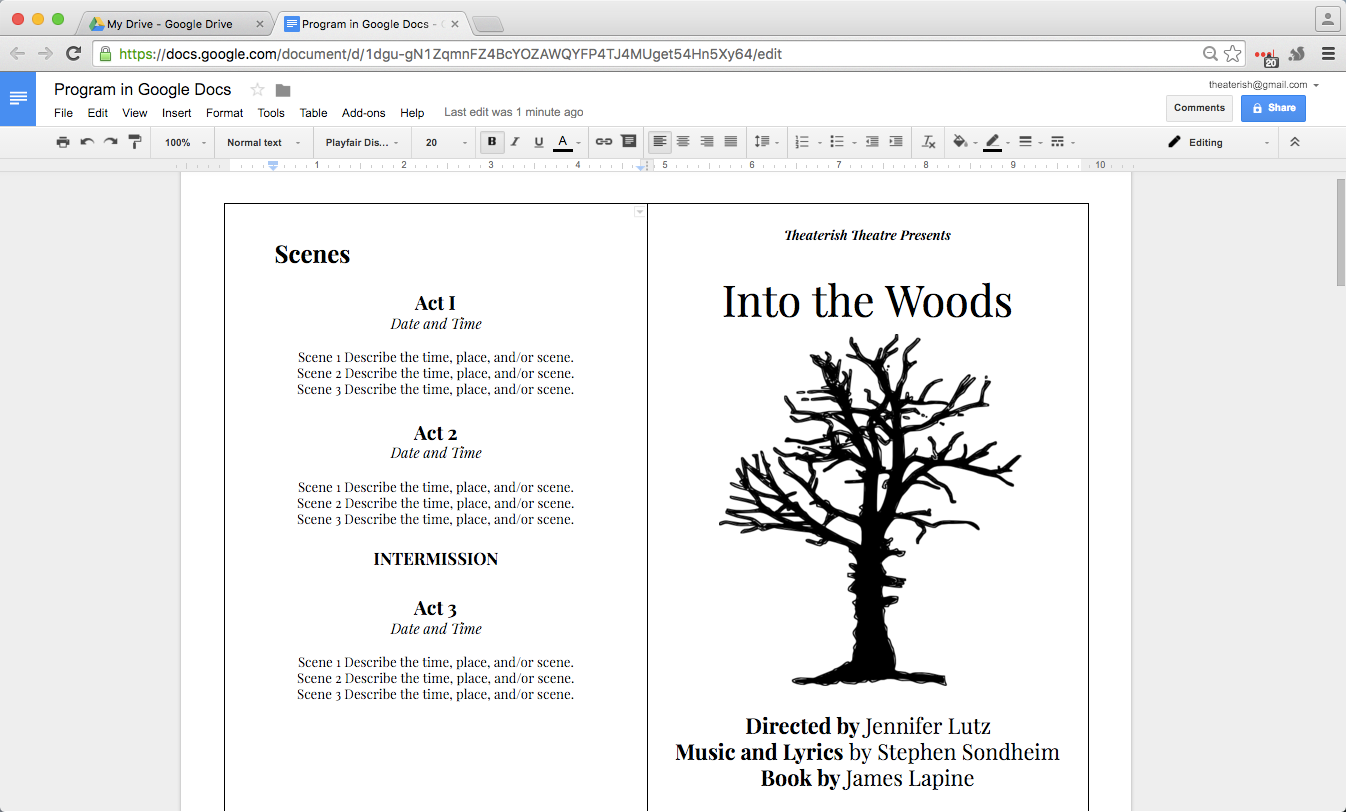The image size is (1346, 812).
Task: Click the Print icon in toolbar
Action: (63, 142)
